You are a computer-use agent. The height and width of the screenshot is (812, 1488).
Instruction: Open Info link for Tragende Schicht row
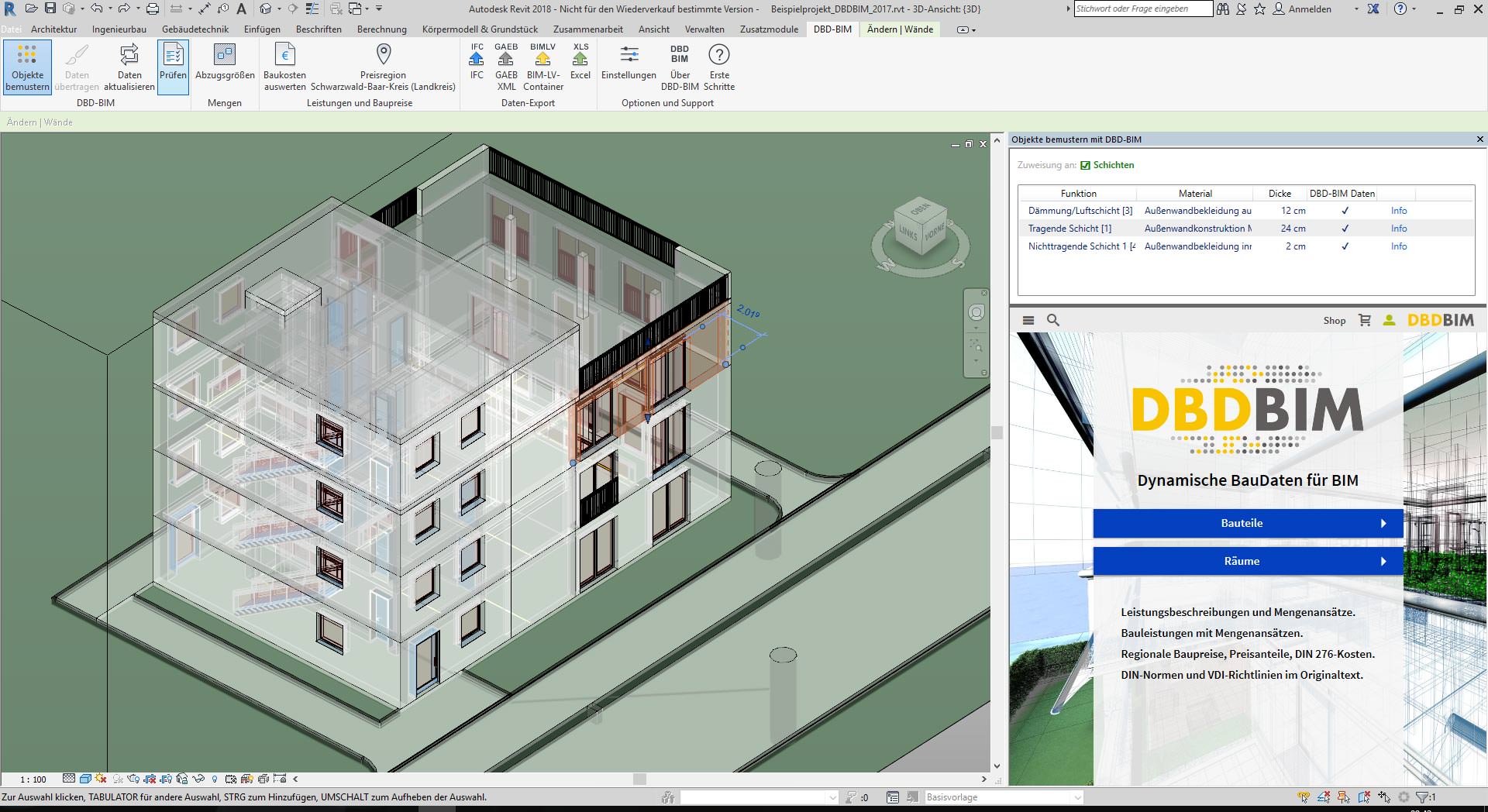(x=1399, y=229)
